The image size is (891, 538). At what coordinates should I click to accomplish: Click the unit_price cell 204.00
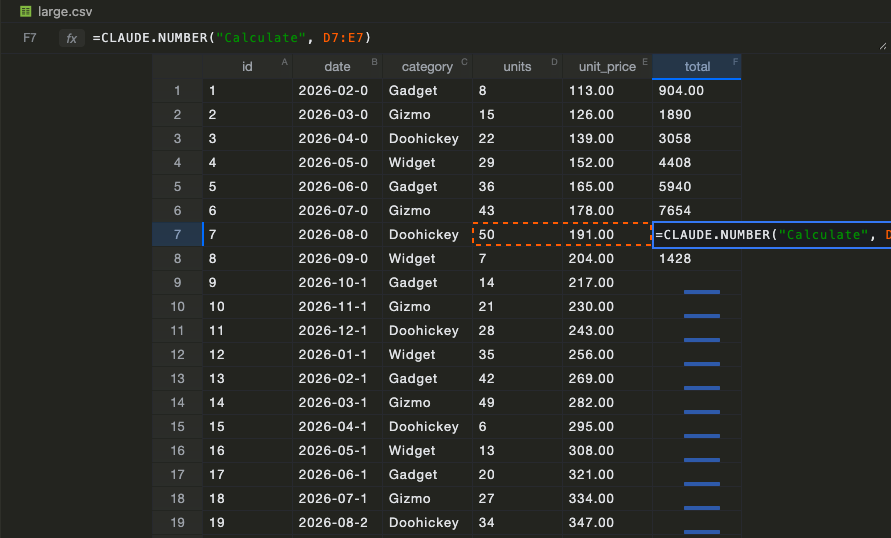click(607, 258)
